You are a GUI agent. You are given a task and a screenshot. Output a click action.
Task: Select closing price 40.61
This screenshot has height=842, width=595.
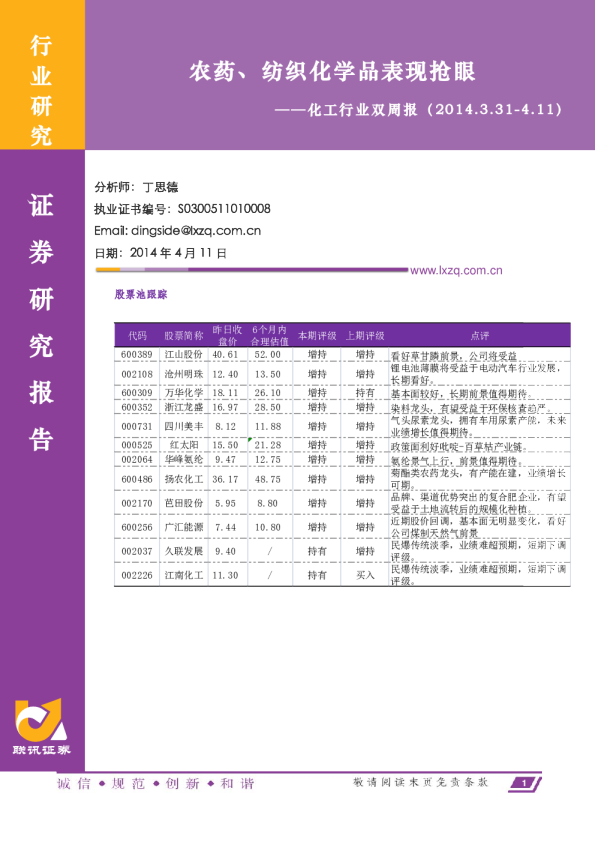225,354
